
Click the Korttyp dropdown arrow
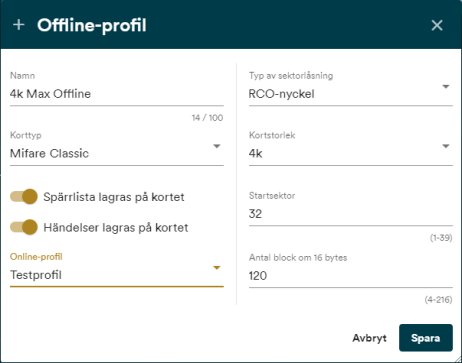click(217, 146)
